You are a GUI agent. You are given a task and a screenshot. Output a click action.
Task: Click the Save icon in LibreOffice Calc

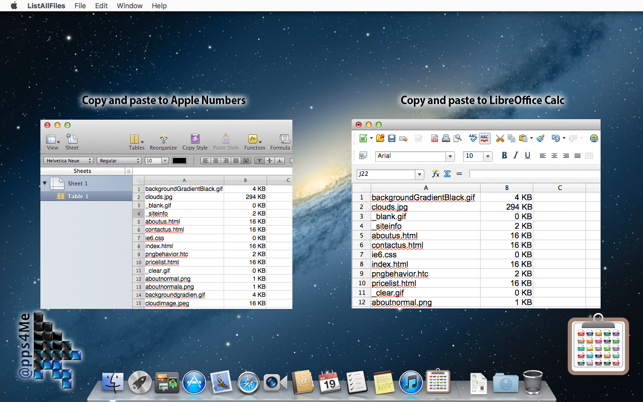pyautogui.click(x=392, y=138)
